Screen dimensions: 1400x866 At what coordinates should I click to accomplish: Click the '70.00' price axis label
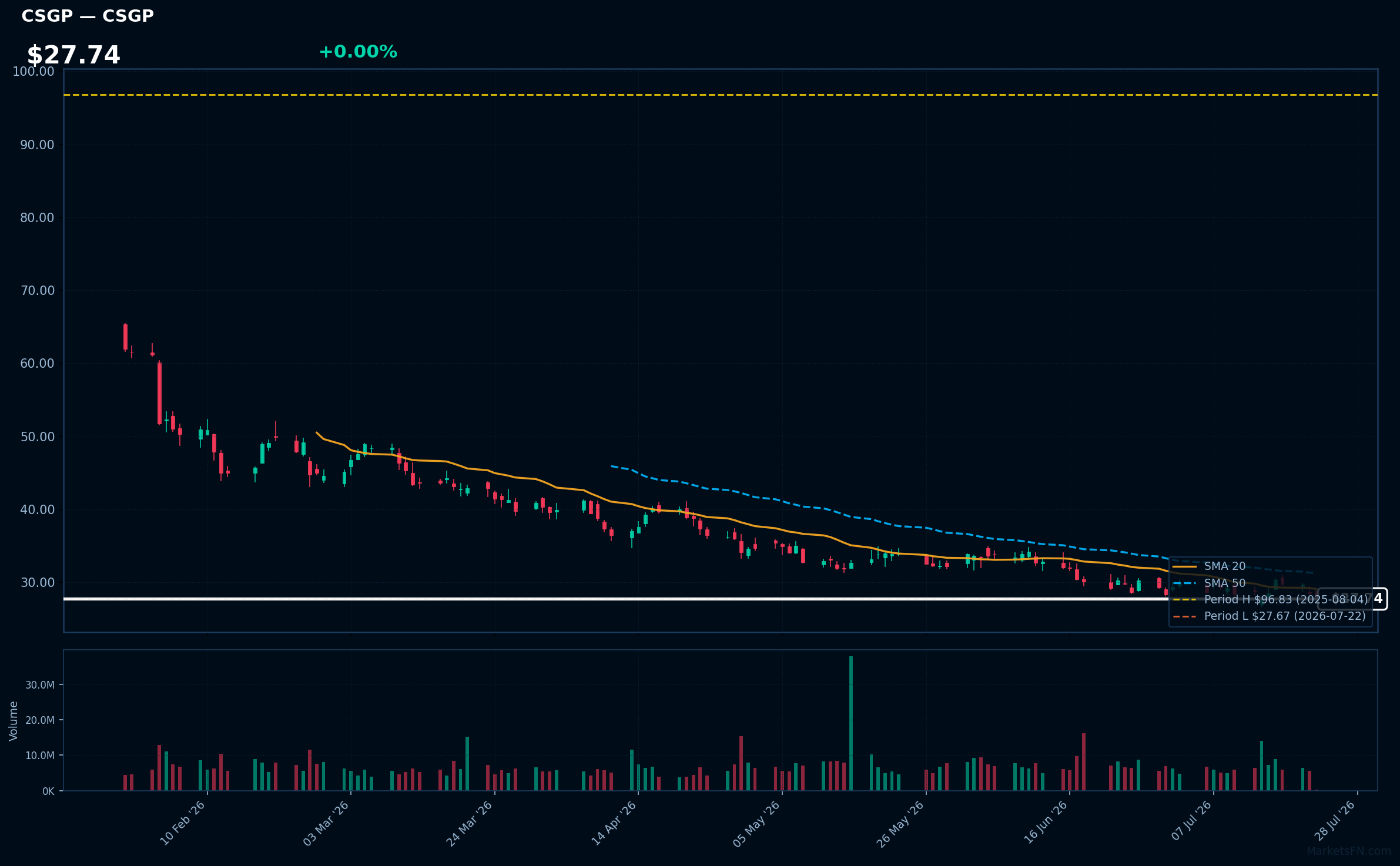pyautogui.click(x=37, y=290)
